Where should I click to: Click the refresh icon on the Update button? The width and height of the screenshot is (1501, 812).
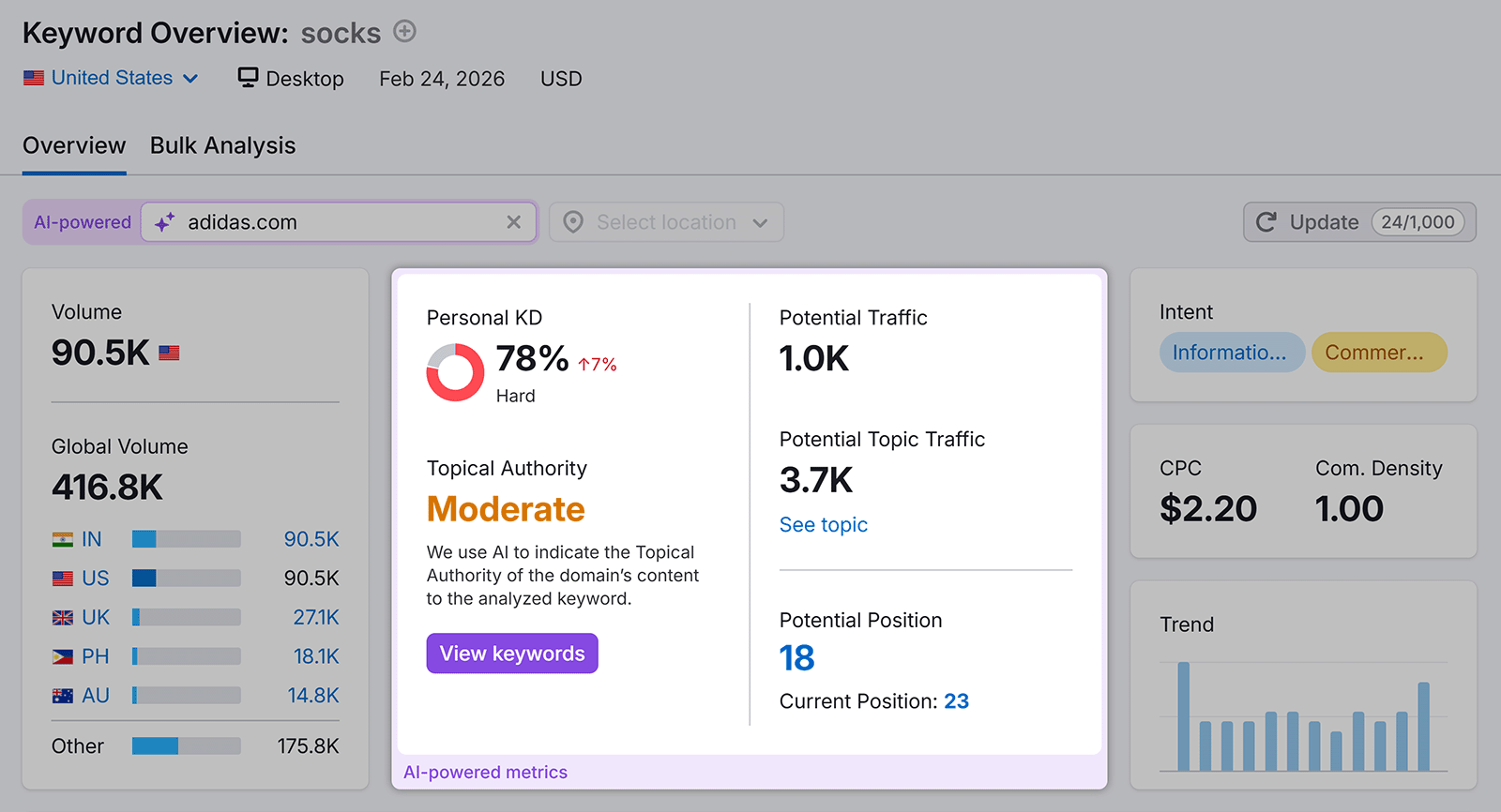(1266, 222)
